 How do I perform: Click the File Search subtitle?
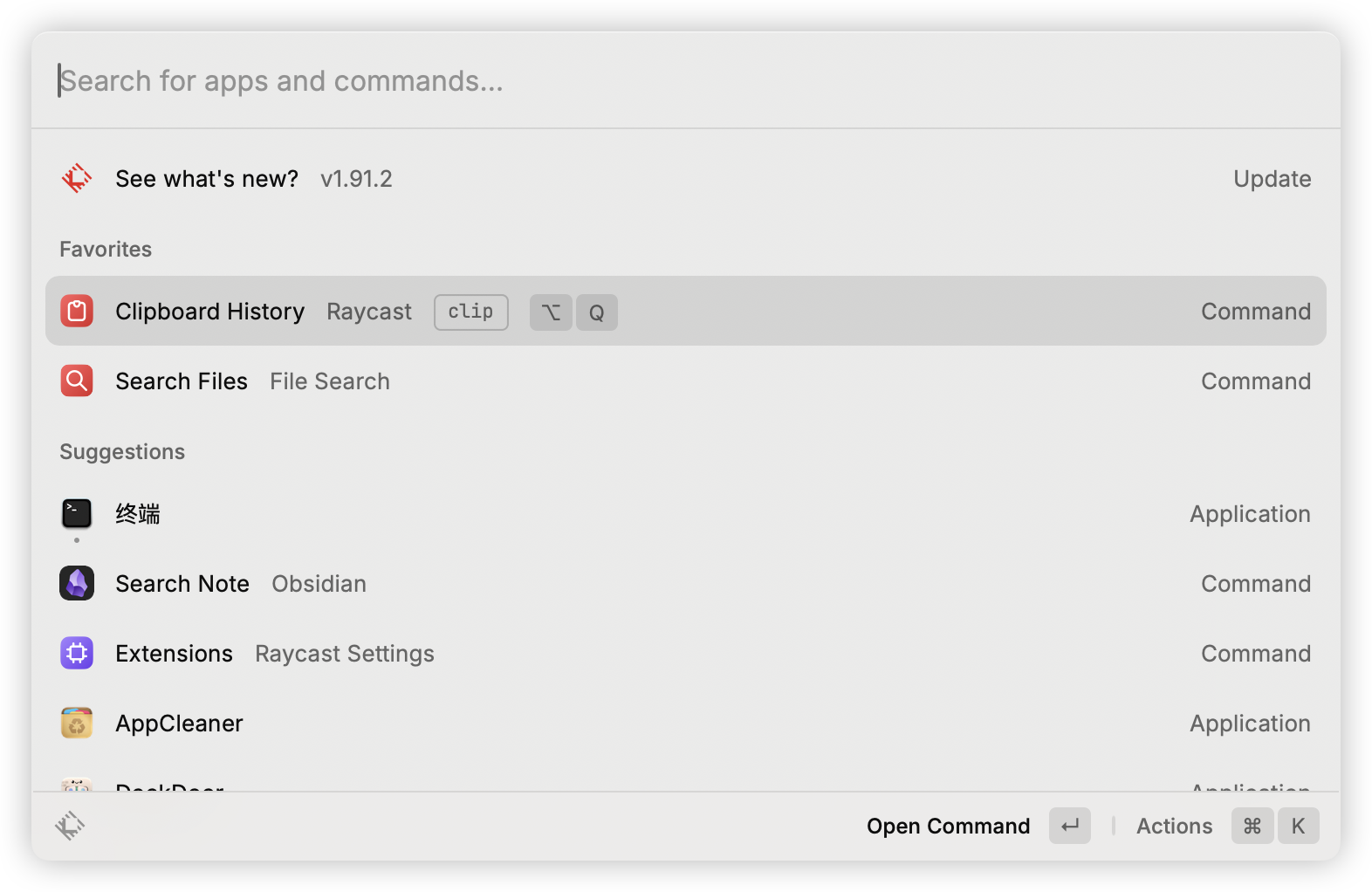coord(330,381)
